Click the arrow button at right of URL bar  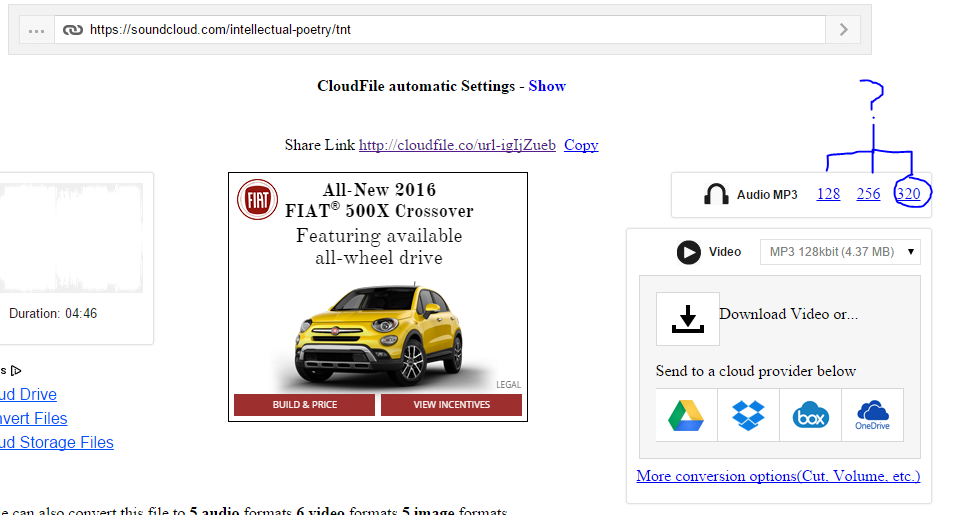pos(843,30)
